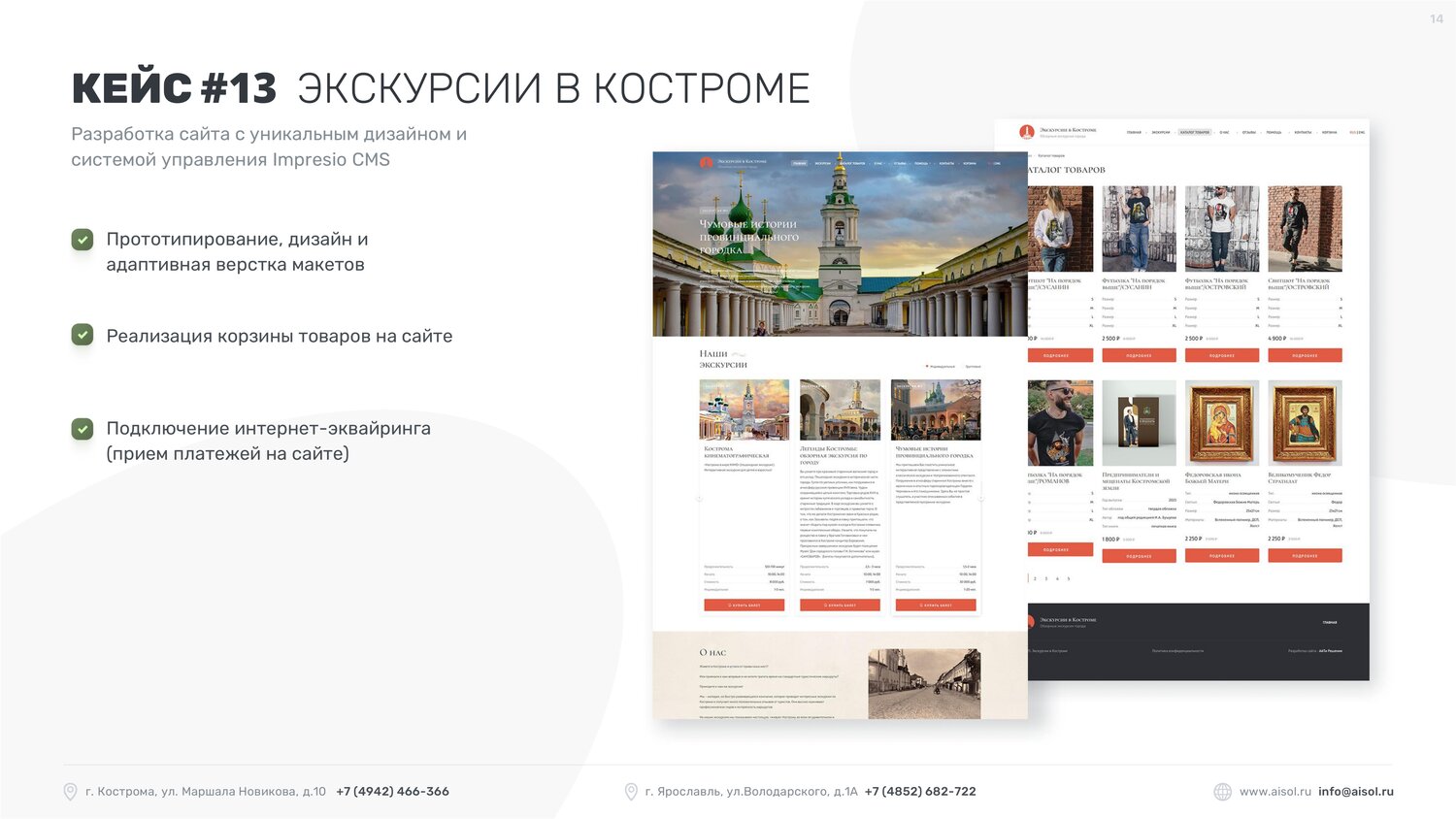The height and width of the screenshot is (819, 1456).
Task: Select 'Групповые' excursion filter option
Action: (x=973, y=367)
